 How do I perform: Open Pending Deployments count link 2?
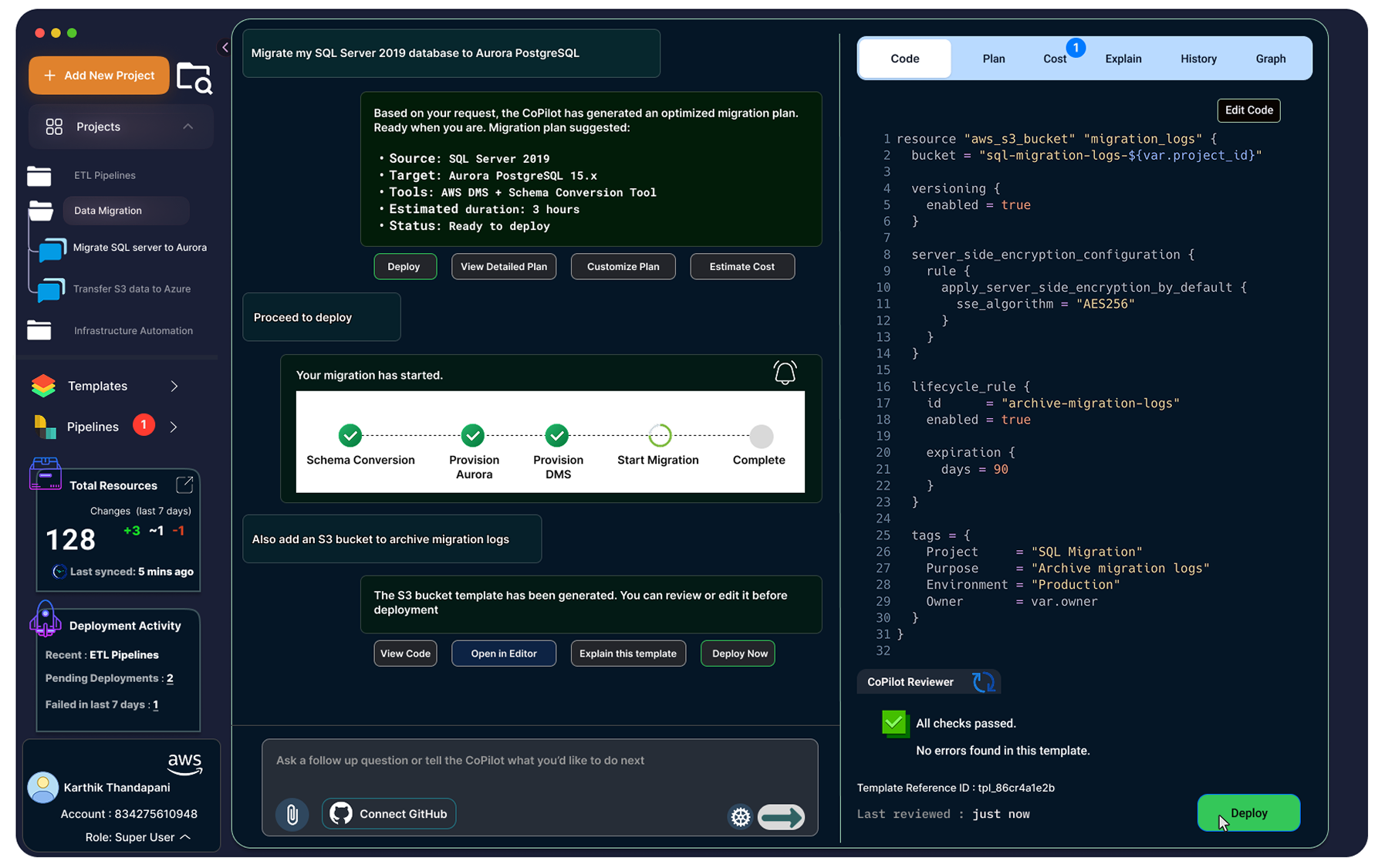tap(170, 678)
